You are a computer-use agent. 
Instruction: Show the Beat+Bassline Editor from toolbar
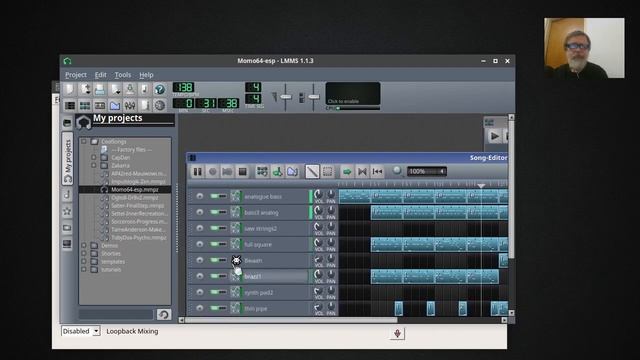click(x=85, y=106)
